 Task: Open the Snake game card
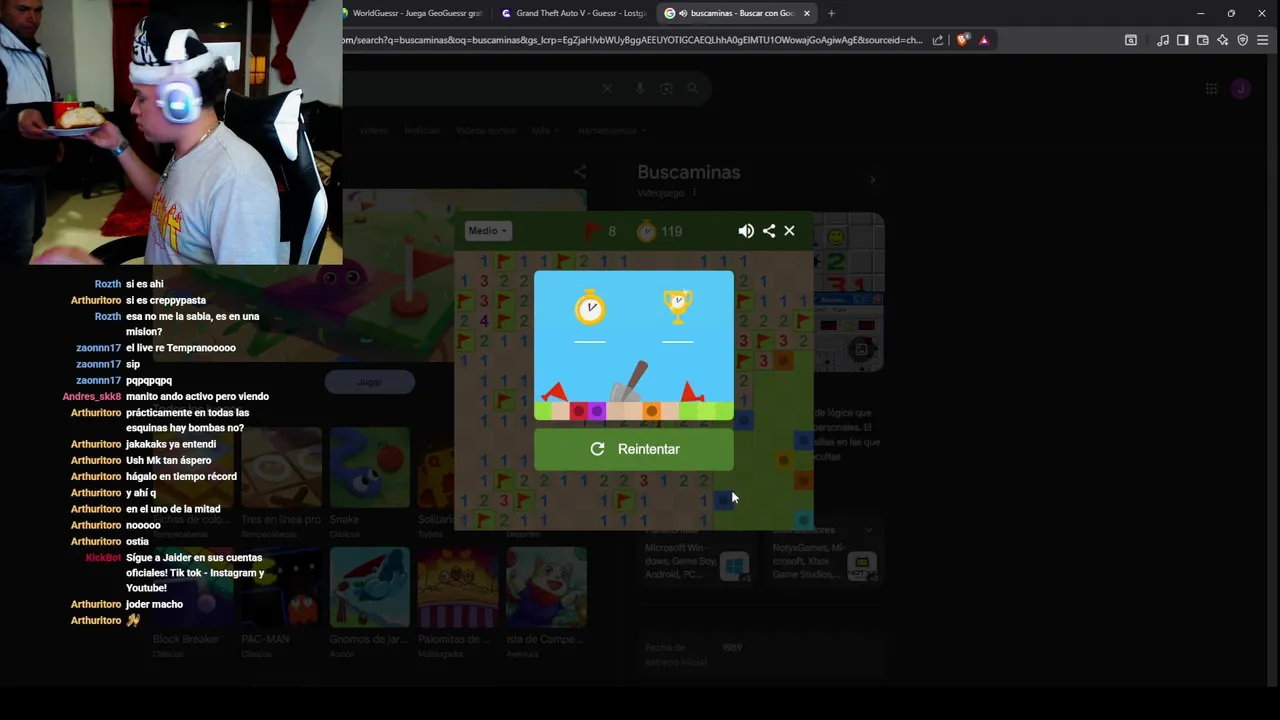tap(369, 476)
